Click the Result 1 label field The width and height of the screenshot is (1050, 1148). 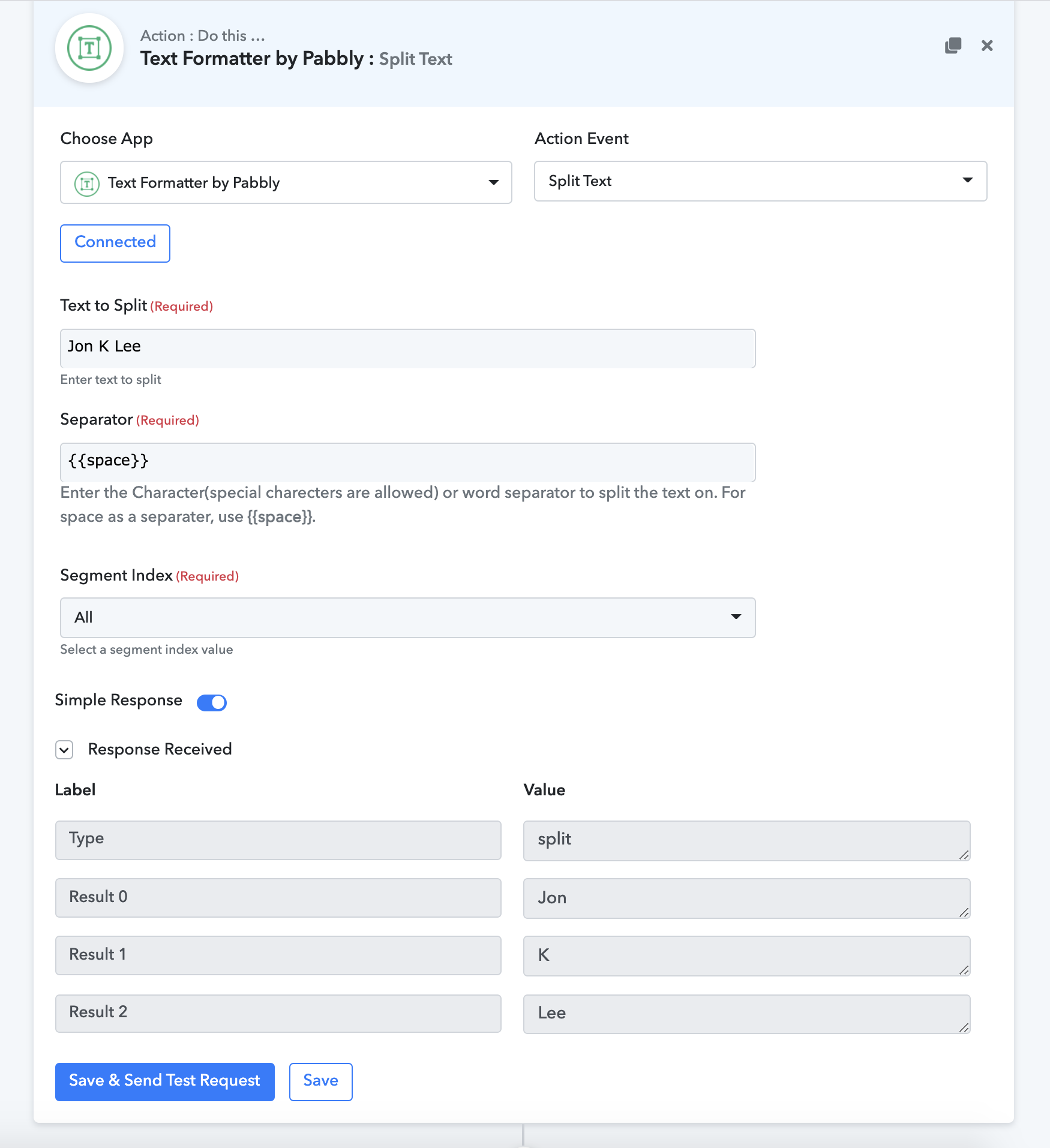278,955
